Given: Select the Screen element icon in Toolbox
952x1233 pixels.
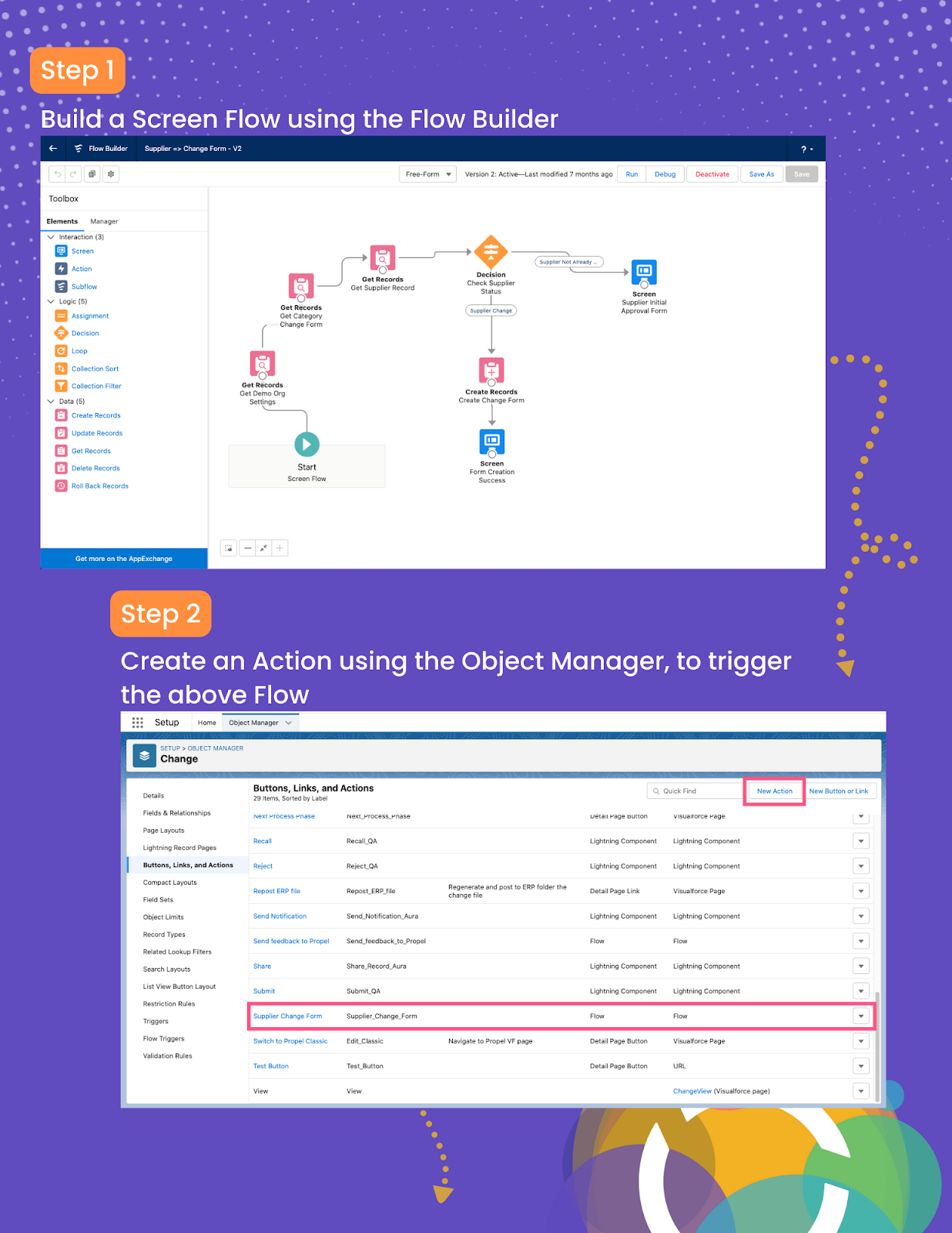Looking at the screenshot, I should coord(62,251).
